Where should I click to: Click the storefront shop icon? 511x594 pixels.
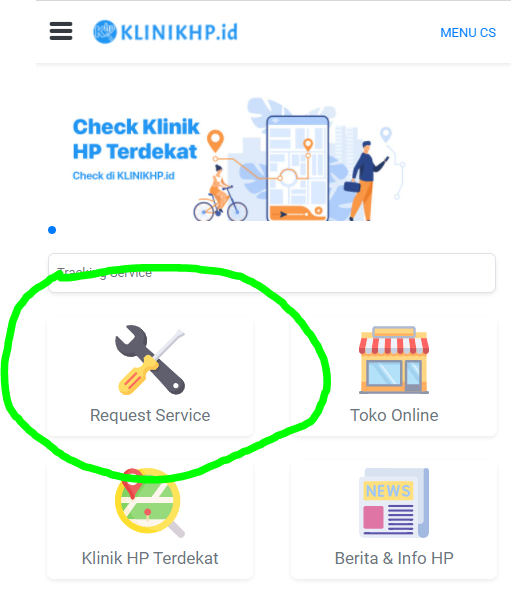[394, 360]
